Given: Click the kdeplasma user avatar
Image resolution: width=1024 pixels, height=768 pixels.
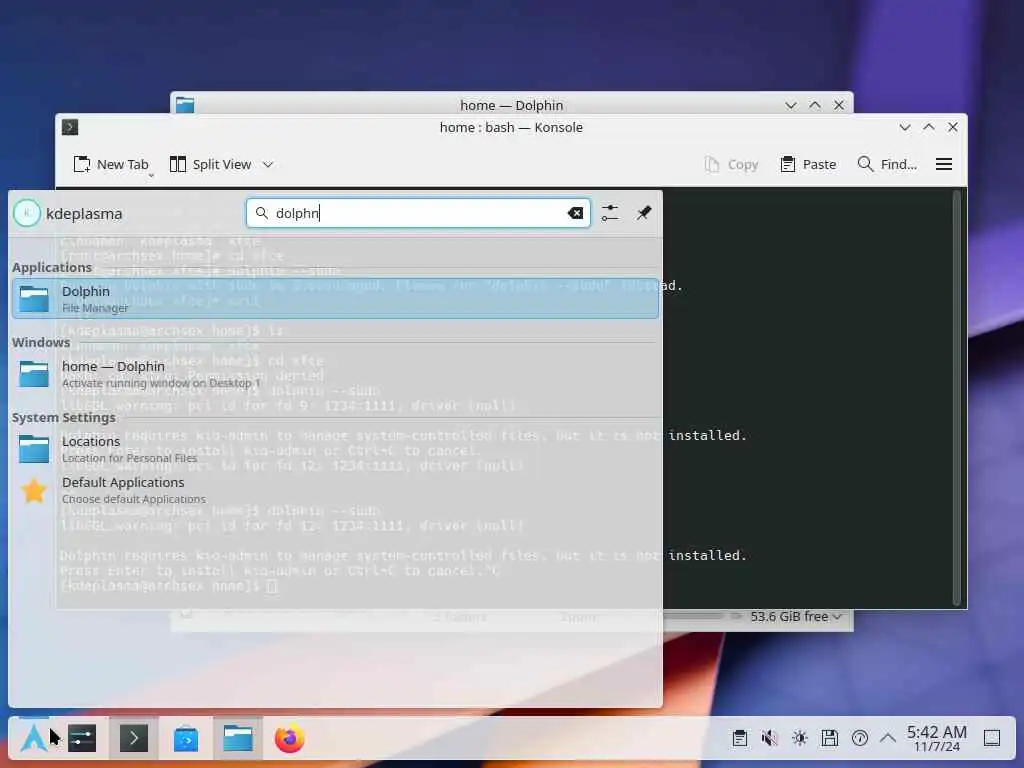Looking at the screenshot, I should (x=27, y=214).
